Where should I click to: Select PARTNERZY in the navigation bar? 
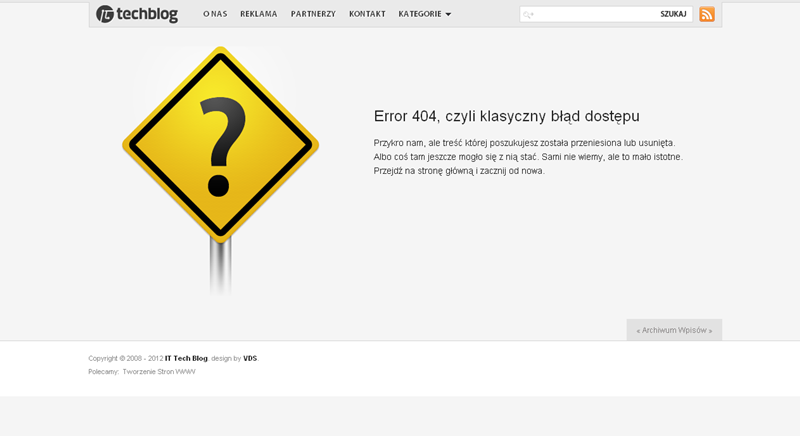(313, 14)
